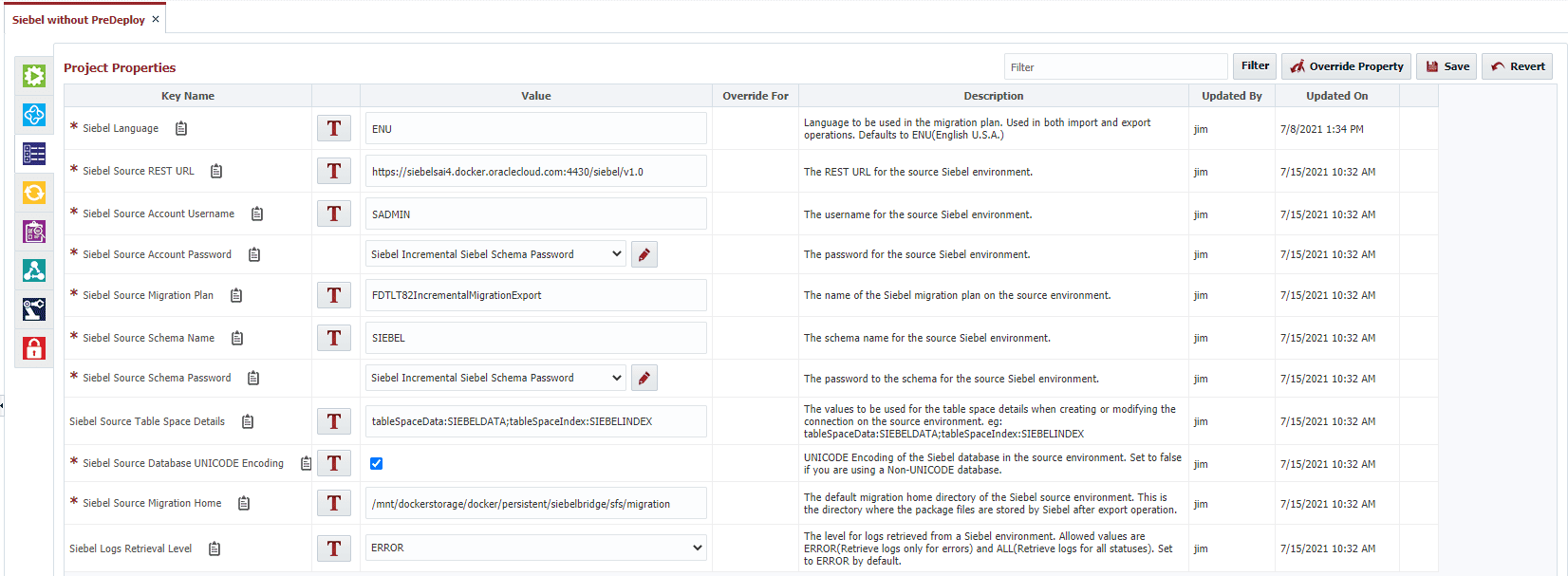
Task: Open Siebel Logs Retrieval Level ERROR dropdown
Action: [x=536, y=548]
